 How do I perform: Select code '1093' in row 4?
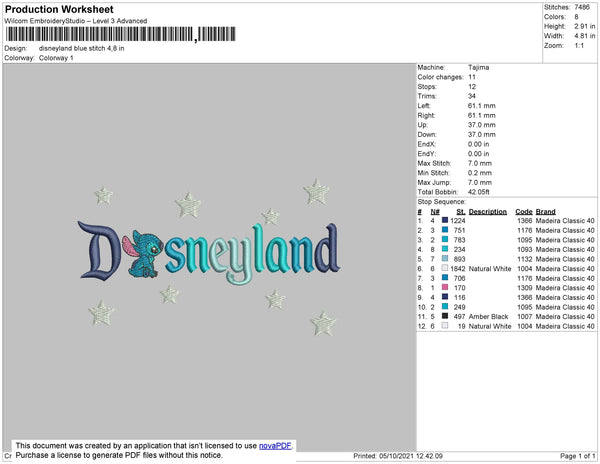point(525,250)
